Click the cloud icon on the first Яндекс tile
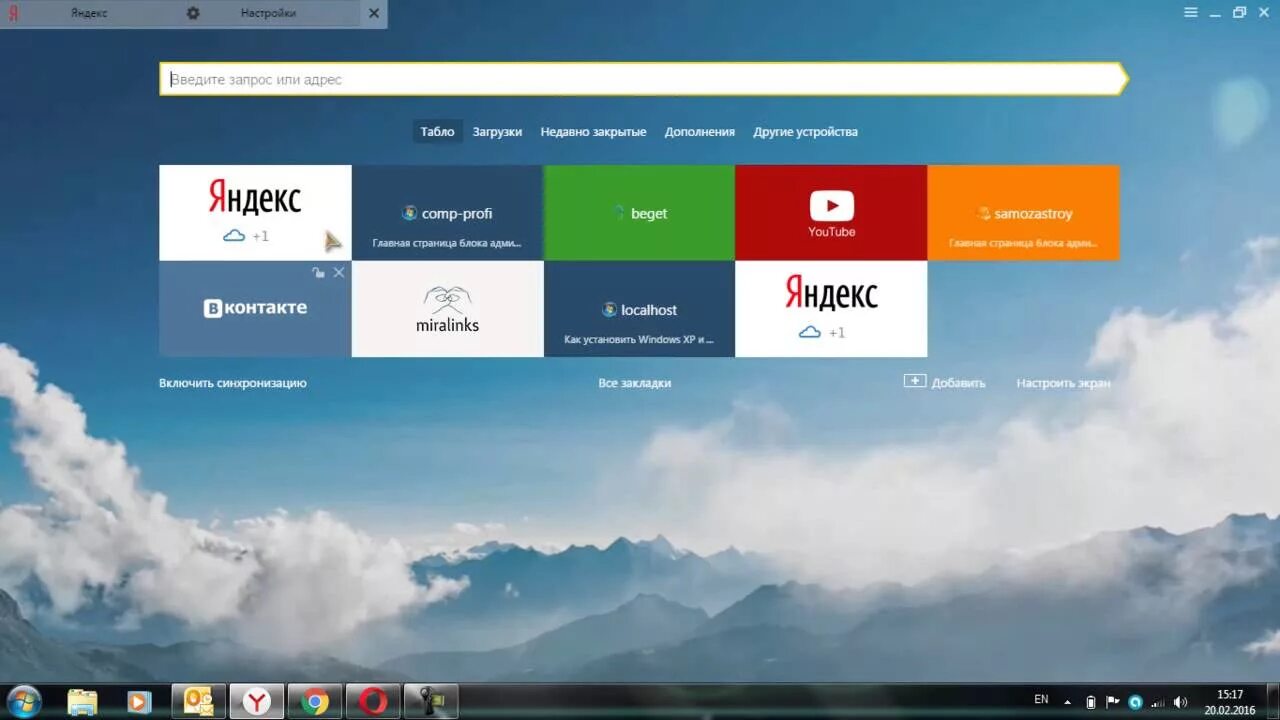The width and height of the screenshot is (1280, 720). (x=234, y=236)
